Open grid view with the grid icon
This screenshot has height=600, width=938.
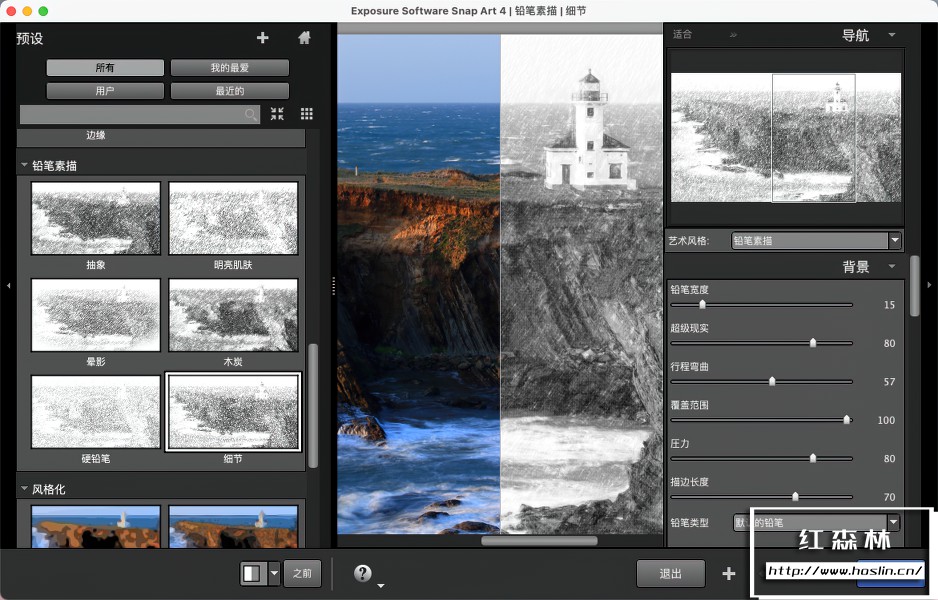tap(306, 114)
